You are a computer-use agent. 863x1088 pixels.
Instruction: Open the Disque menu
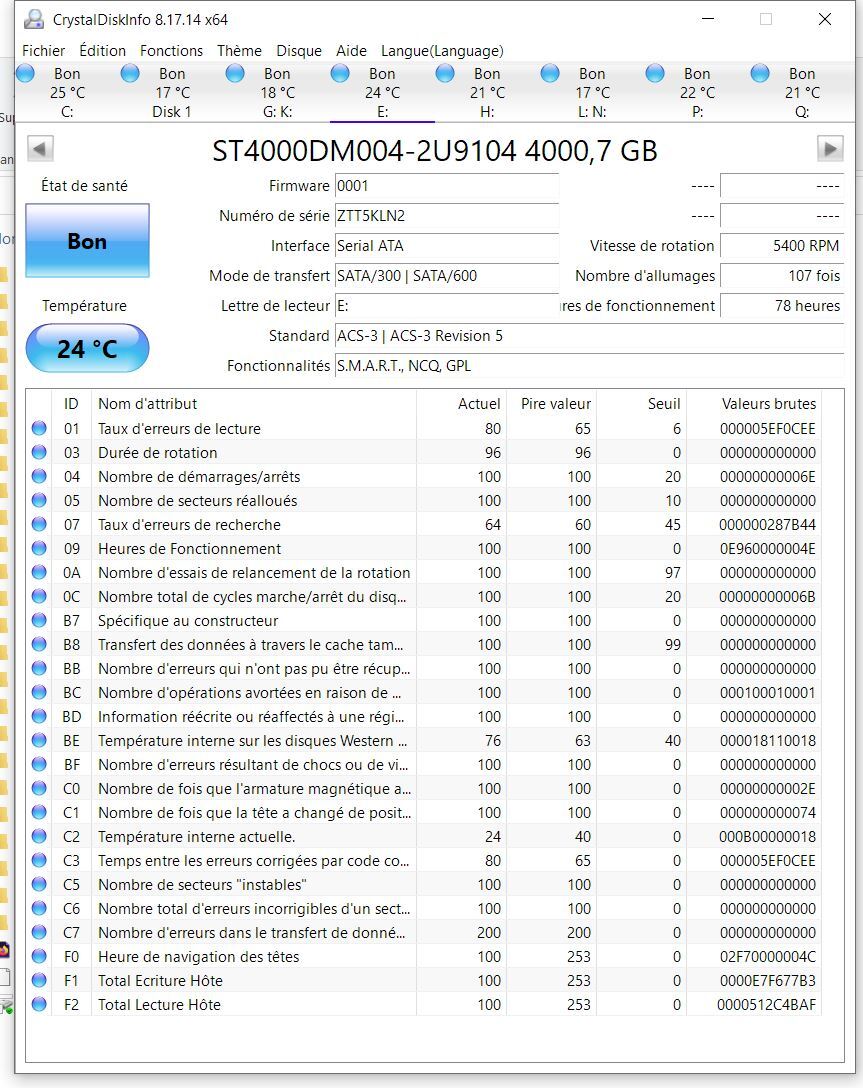click(x=299, y=51)
